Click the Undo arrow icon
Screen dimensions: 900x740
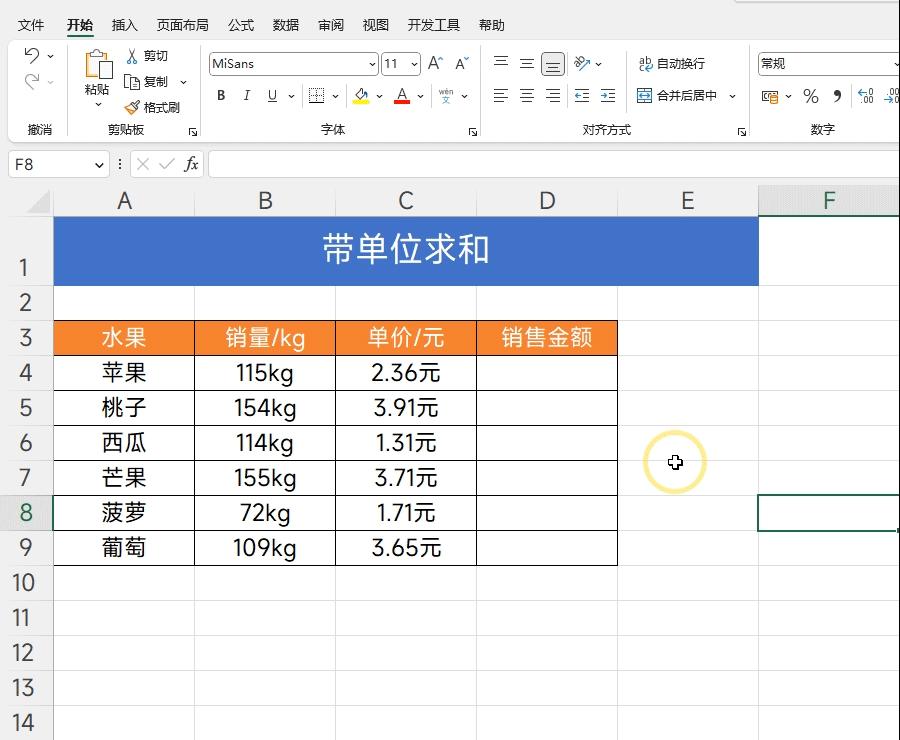point(30,55)
